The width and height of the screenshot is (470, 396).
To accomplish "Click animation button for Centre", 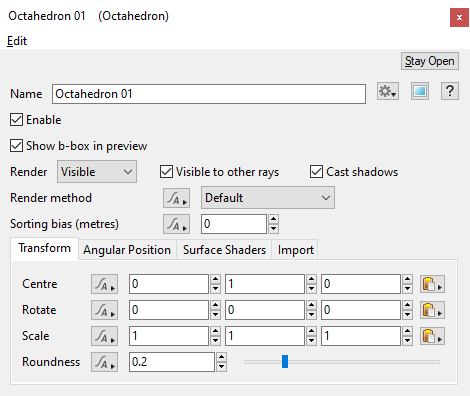I will (x=104, y=284).
